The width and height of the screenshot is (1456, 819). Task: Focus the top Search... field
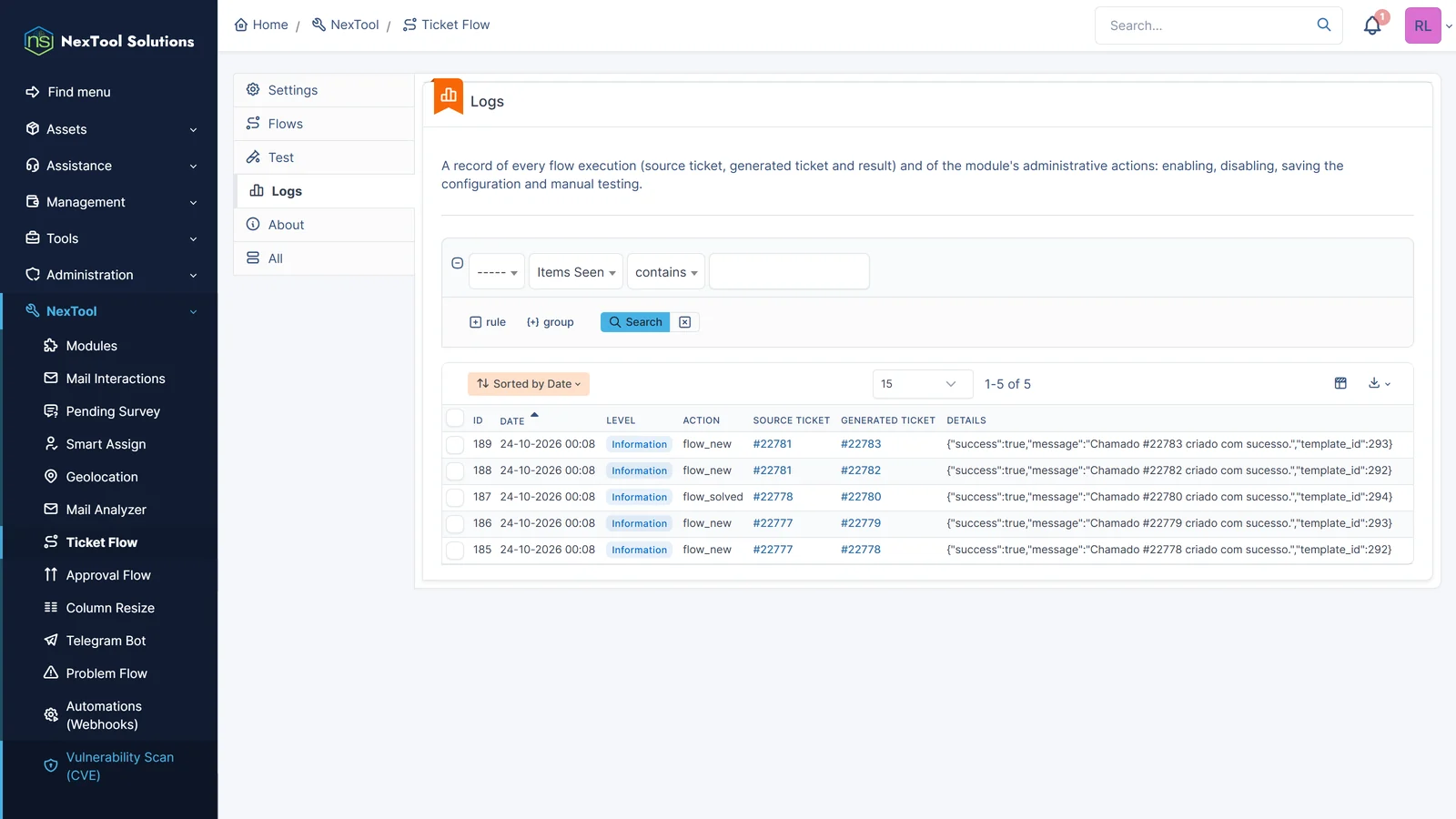(x=1206, y=25)
